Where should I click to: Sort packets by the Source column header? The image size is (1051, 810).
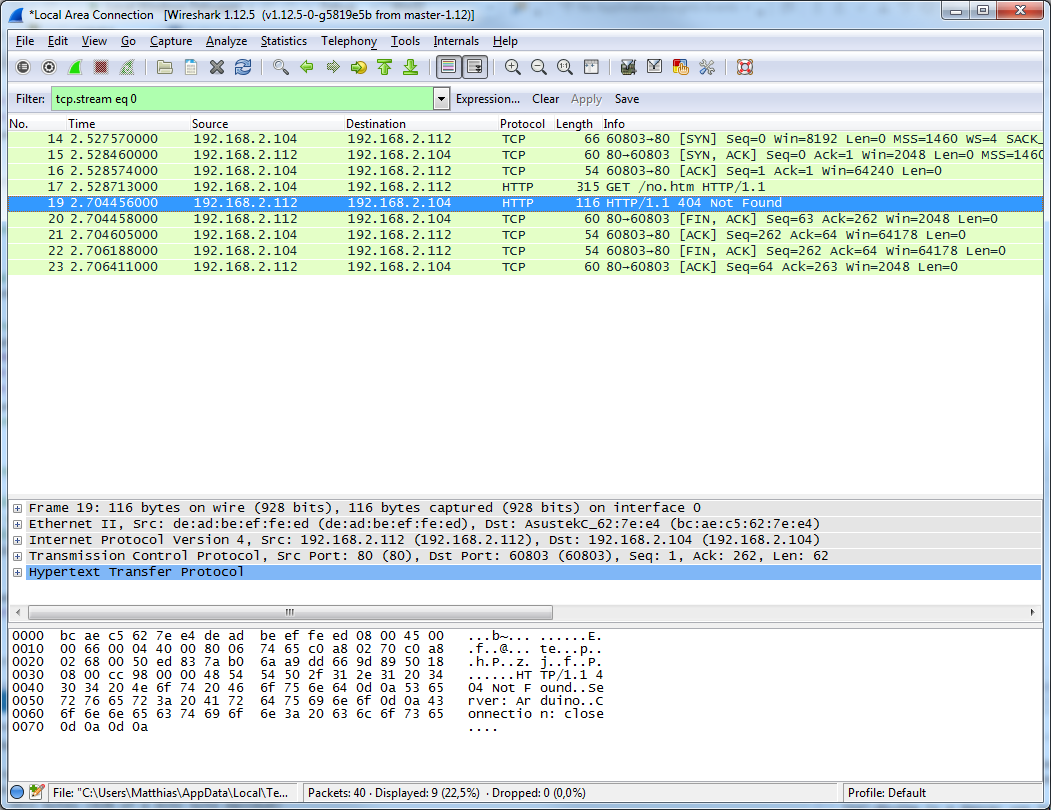[x=267, y=123]
